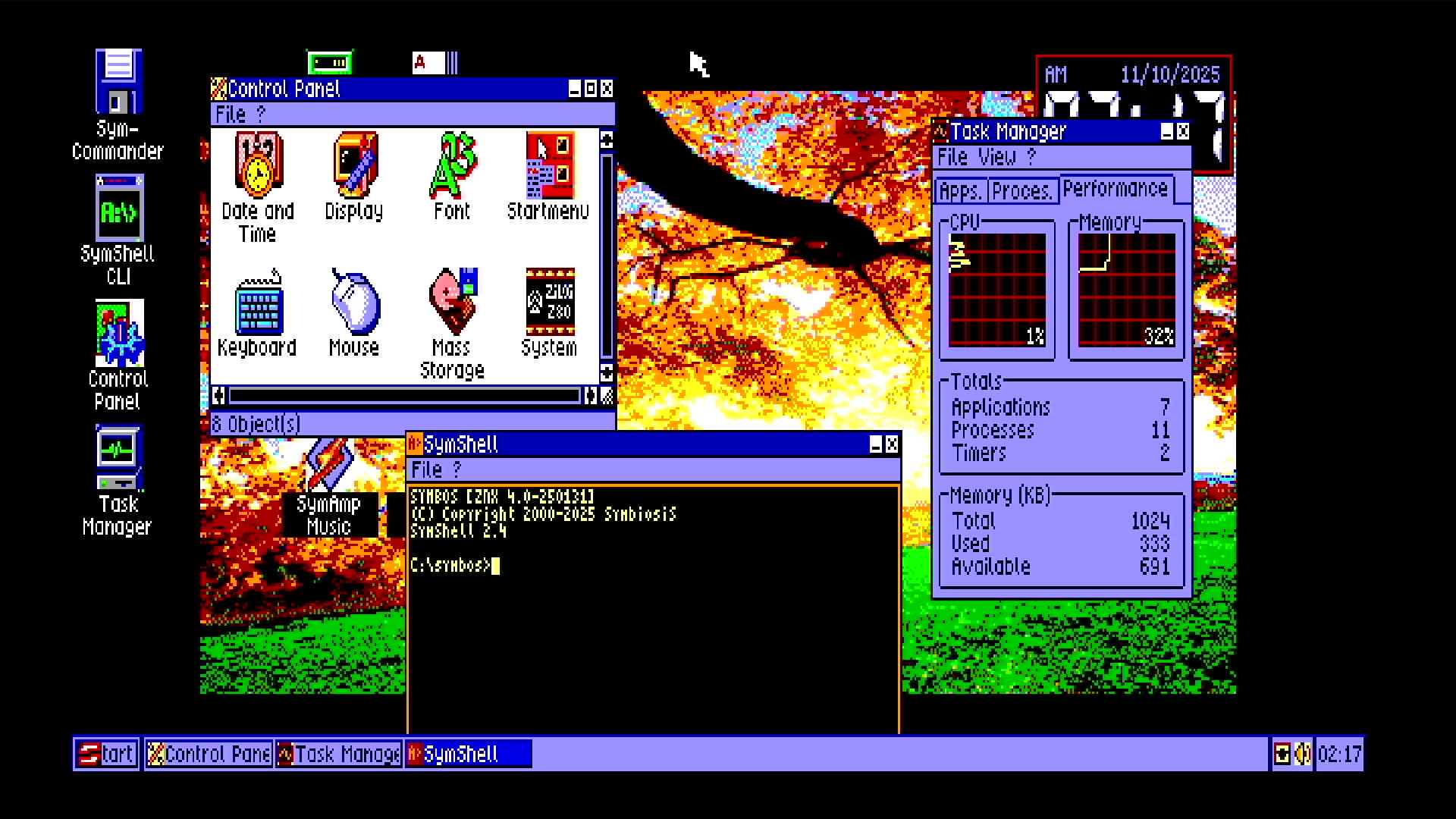This screenshot has height=819, width=1456.
Task: Open the System Z80 icon
Action: (549, 303)
